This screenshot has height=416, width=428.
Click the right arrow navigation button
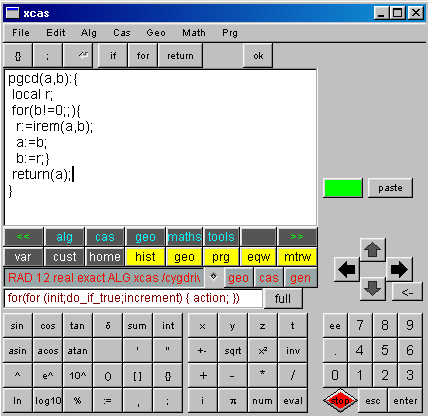click(x=399, y=269)
